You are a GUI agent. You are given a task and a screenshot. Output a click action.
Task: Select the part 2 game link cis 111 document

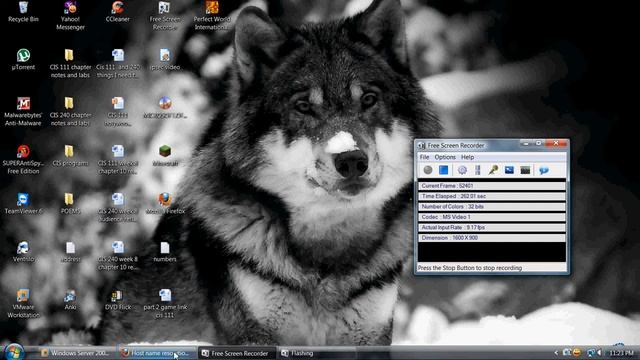pyautogui.click(x=165, y=304)
